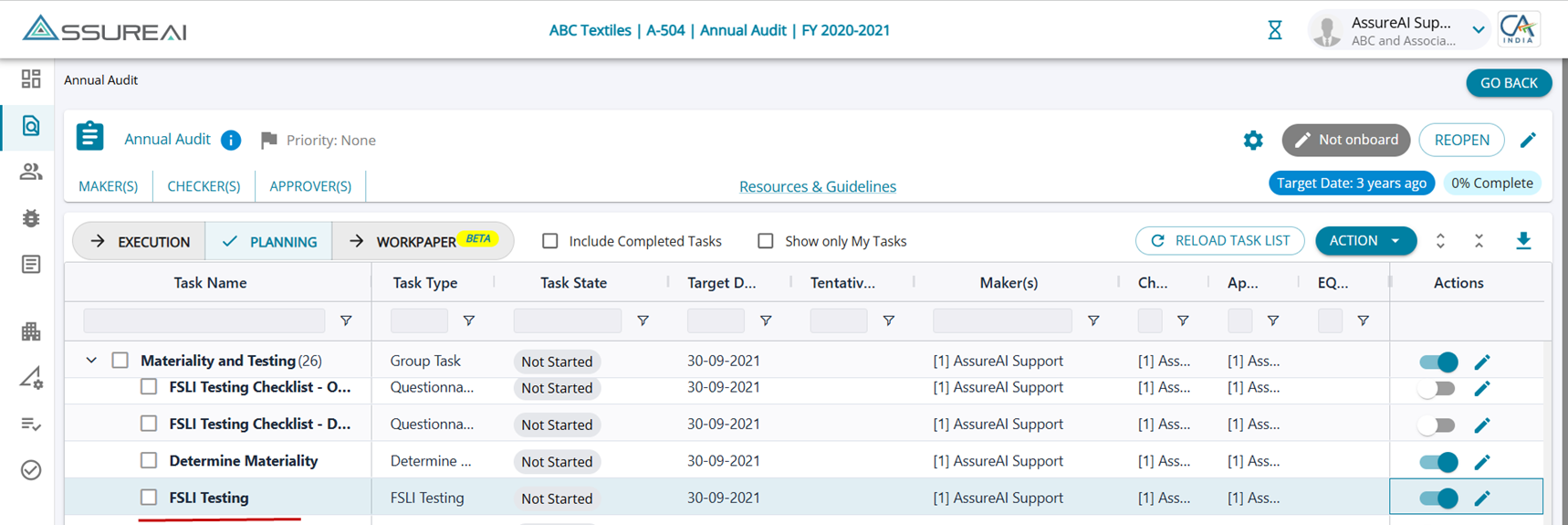The image size is (1568, 525).
Task: Open the Resources & Guidelines link
Action: pos(817,186)
